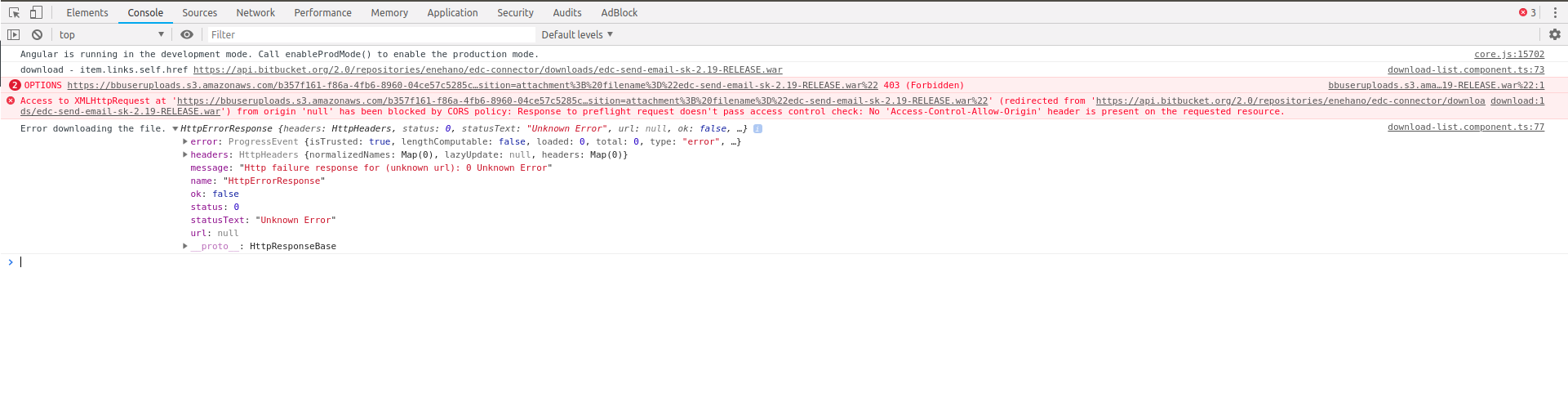Toggle the device toolbar icon
1568x402 pixels.
[x=36, y=12]
